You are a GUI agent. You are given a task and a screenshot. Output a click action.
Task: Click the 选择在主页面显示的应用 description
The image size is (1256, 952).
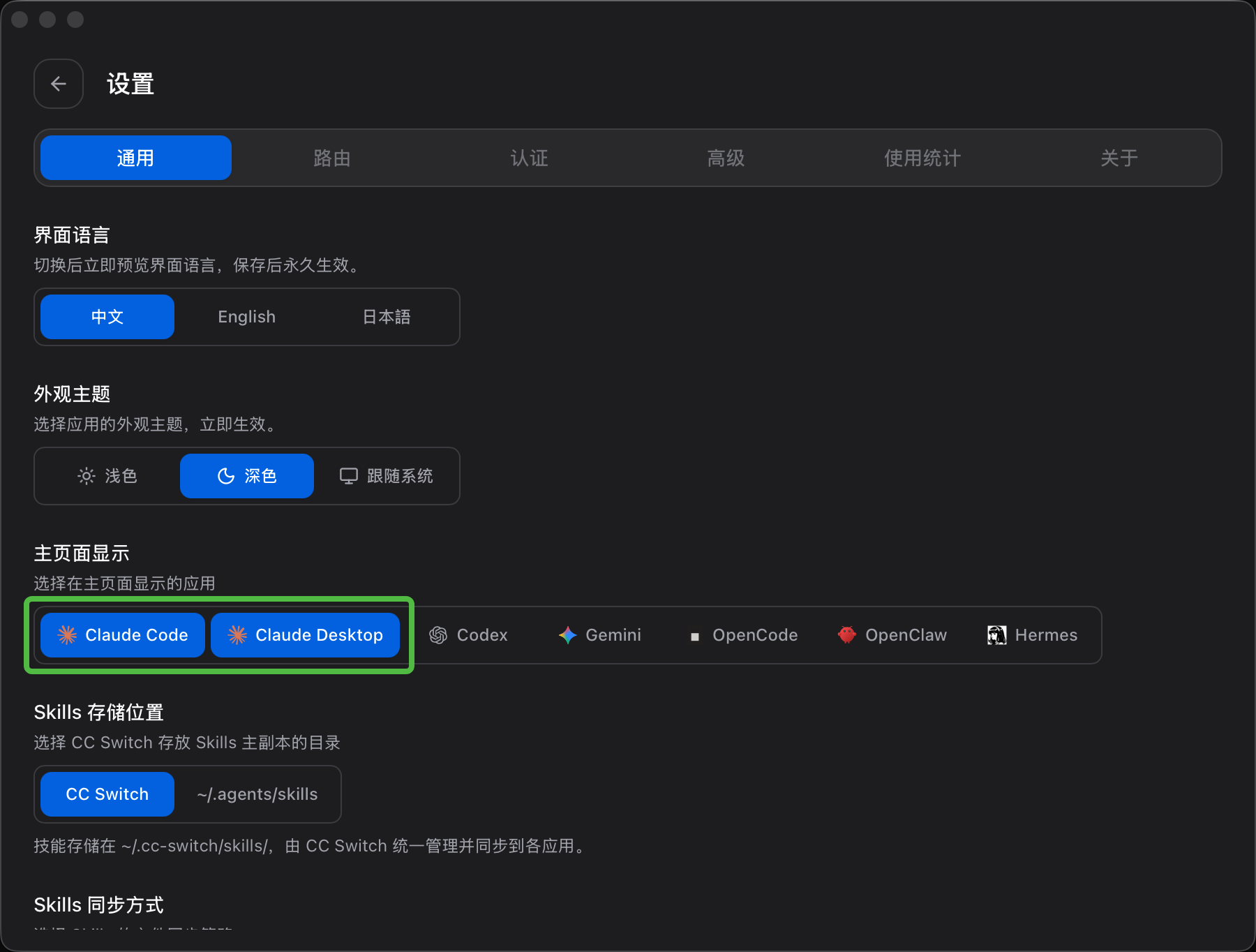pos(124,583)
